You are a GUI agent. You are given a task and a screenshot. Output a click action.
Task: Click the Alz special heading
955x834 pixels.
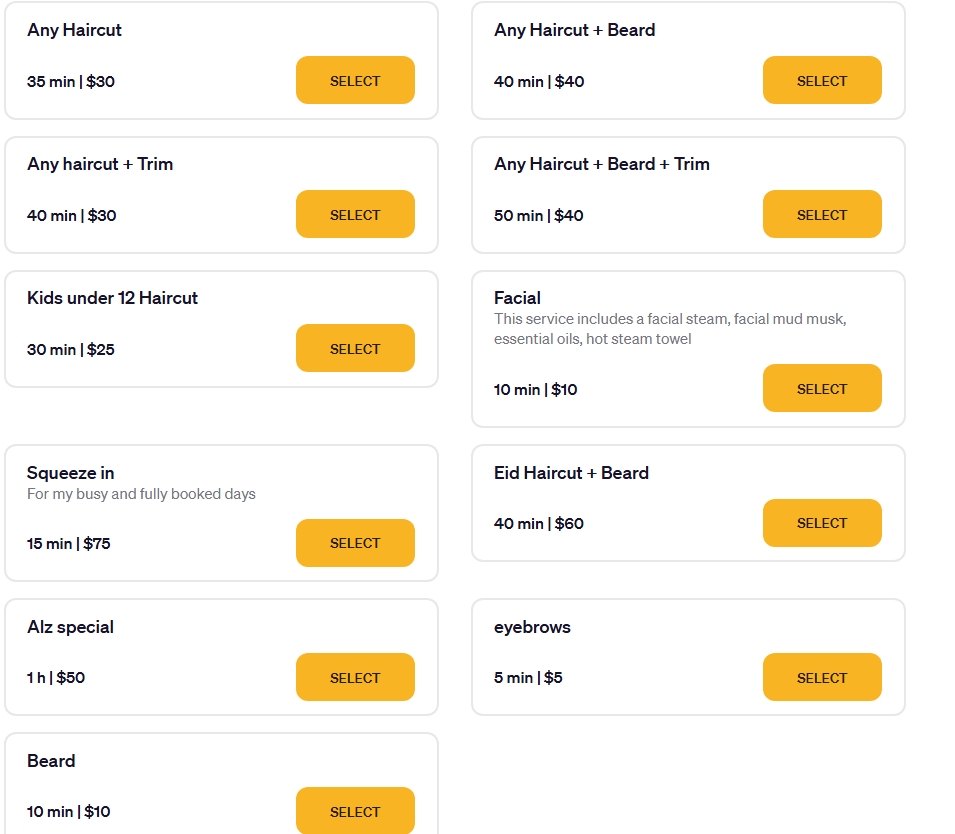click(71, 627)
